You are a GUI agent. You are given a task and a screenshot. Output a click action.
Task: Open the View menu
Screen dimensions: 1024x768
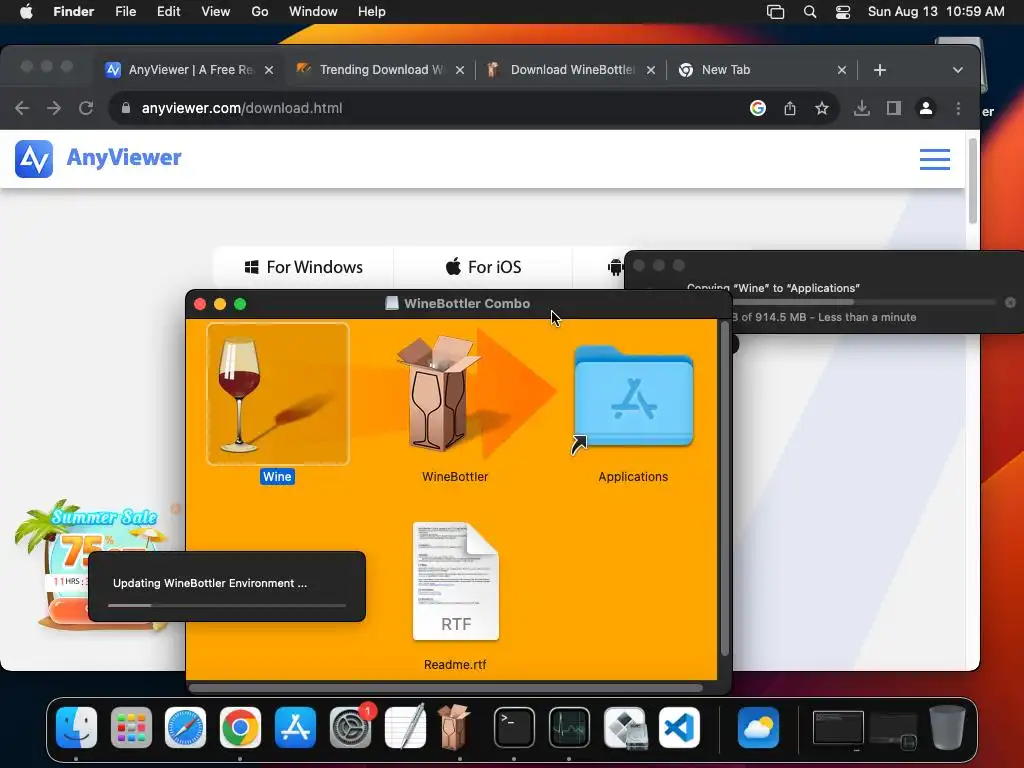point(216,12)
